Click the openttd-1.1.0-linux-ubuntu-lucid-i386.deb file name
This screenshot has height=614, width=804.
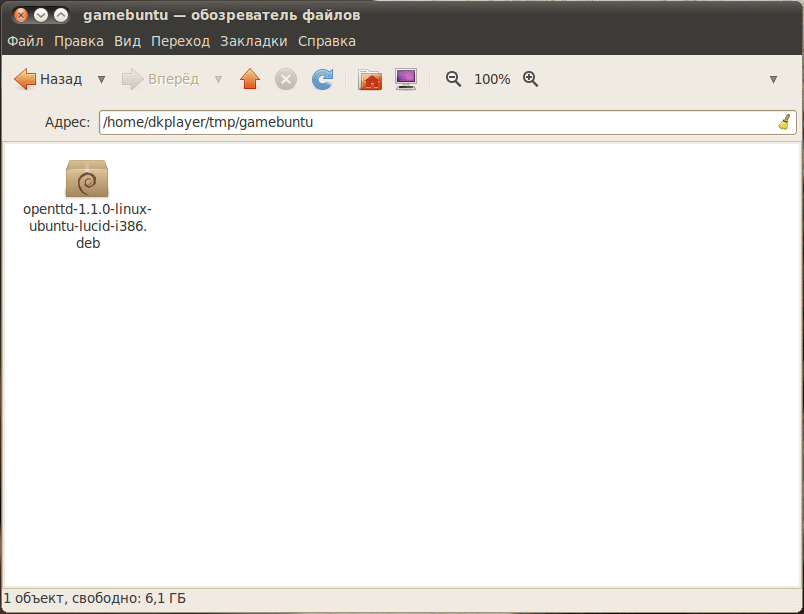[88, 226]
